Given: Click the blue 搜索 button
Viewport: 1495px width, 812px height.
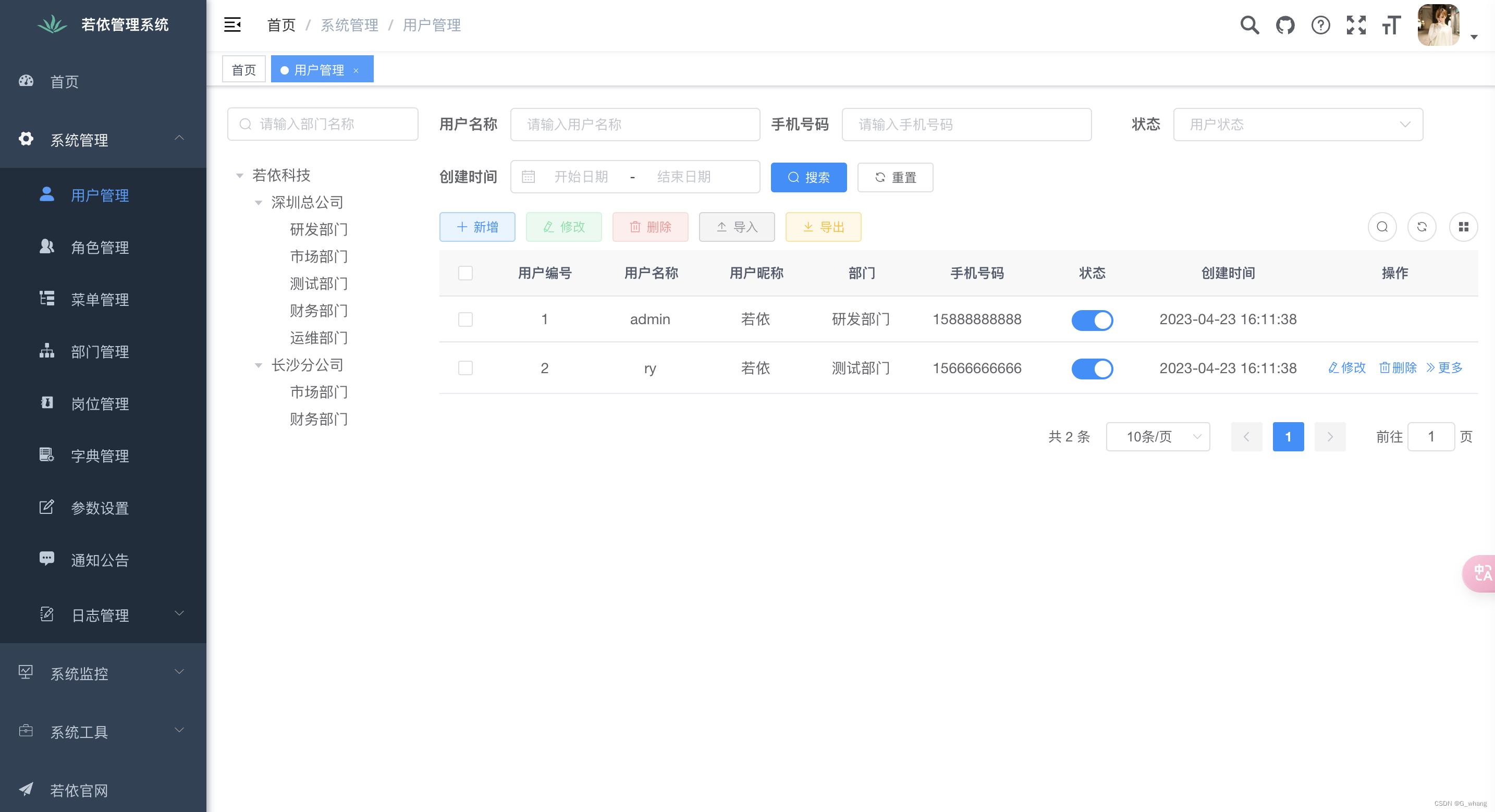Looking at the screenshot, I should pos(808,178).
